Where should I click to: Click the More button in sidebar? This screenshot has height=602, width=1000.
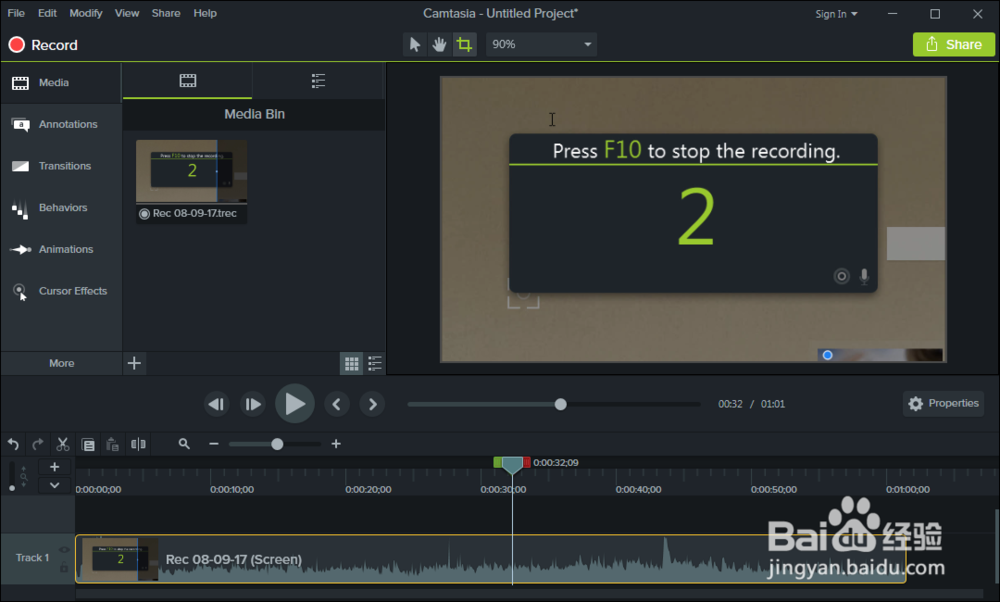(x=61, y=363)
